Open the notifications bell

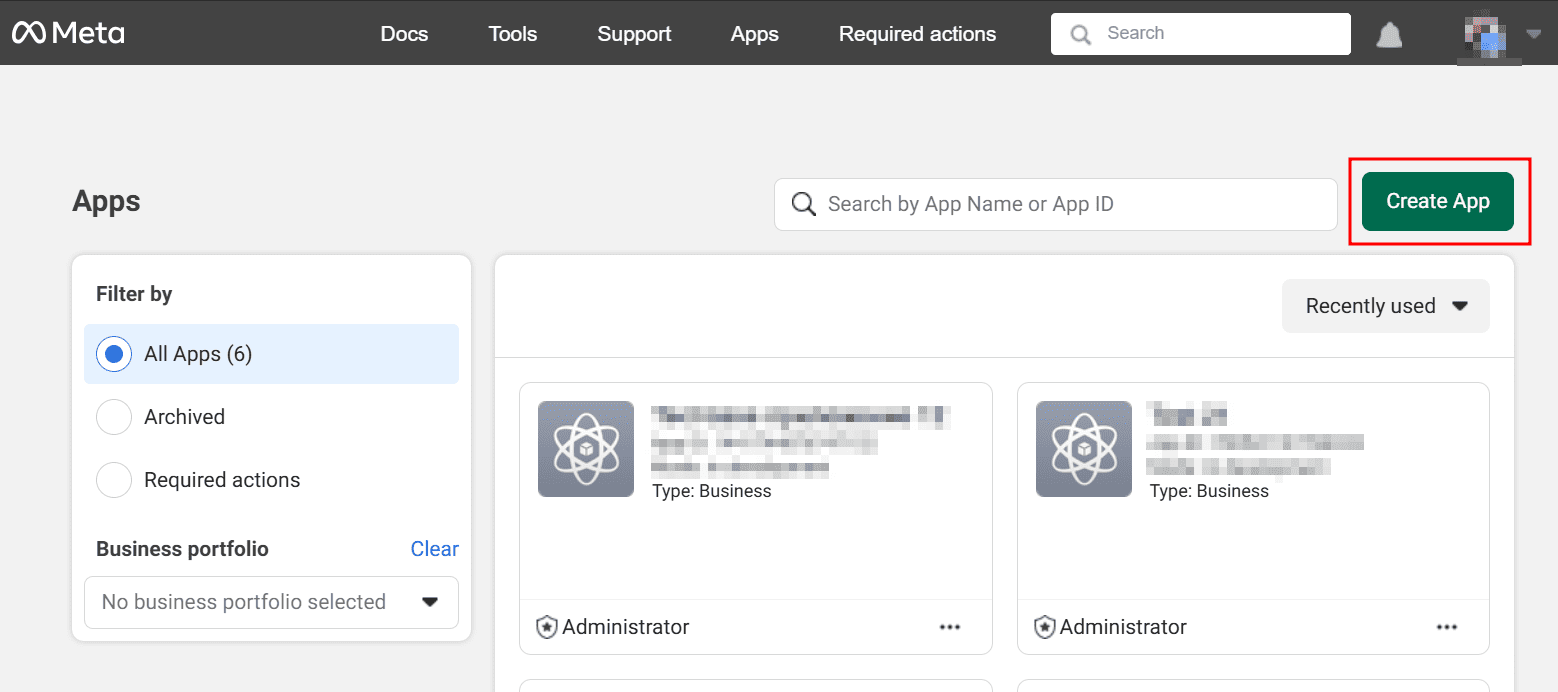(x=1389, y=35)
